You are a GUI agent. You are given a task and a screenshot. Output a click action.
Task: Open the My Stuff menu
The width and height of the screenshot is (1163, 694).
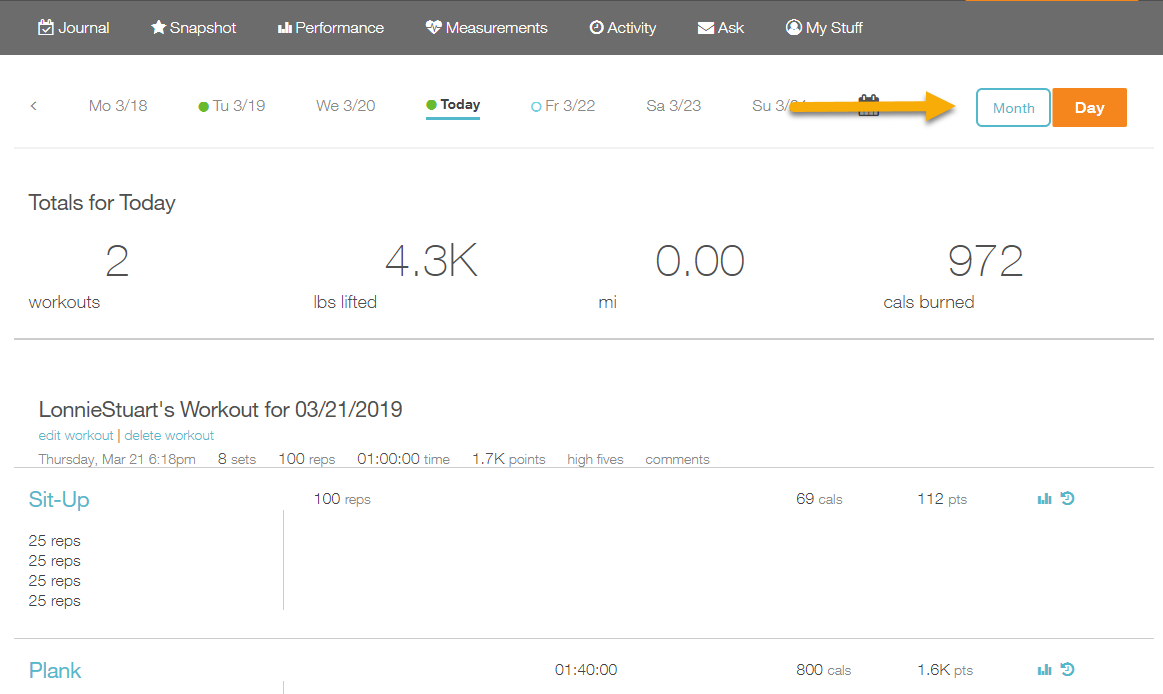[x=824, y=28]
